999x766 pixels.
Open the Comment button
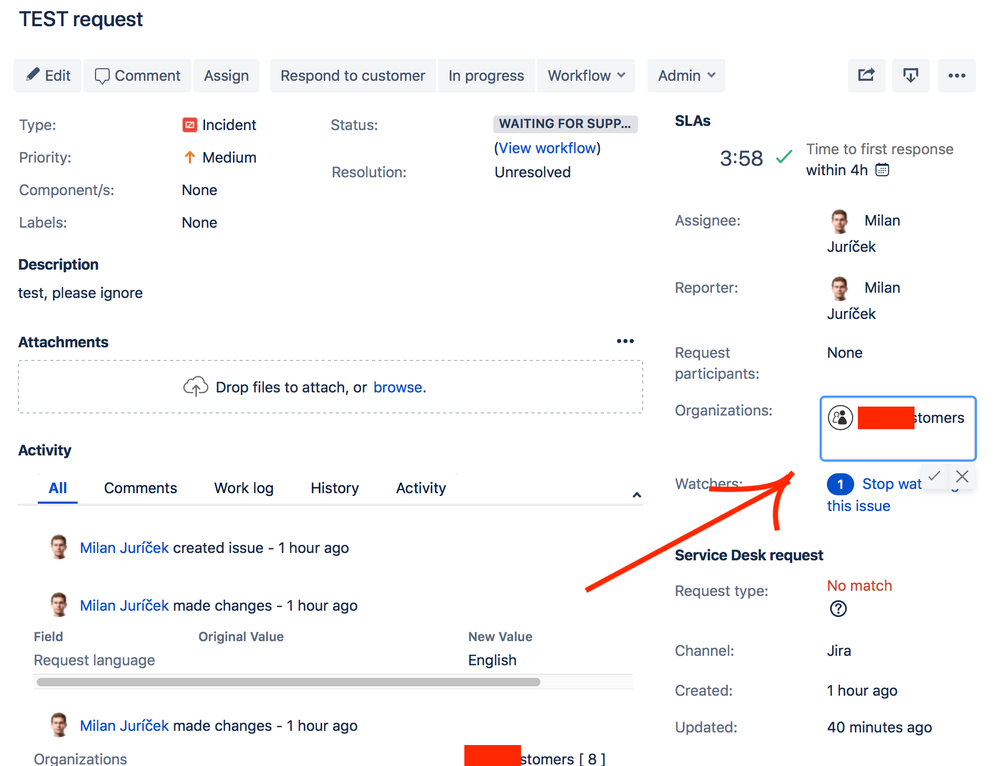[x=138, y=76]
